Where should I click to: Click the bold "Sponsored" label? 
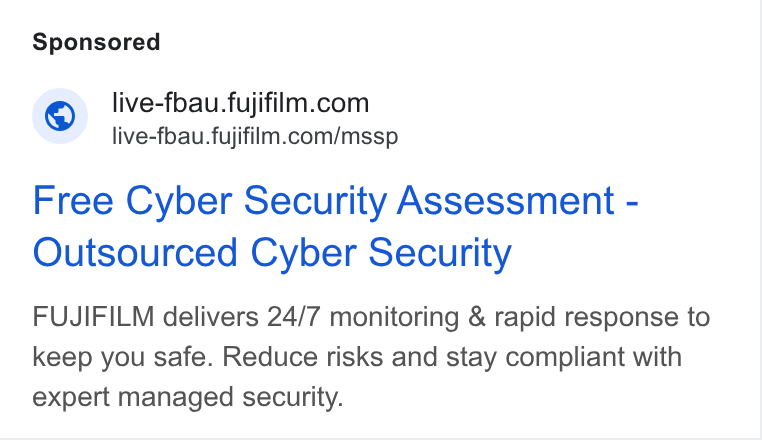pos(96,42)
